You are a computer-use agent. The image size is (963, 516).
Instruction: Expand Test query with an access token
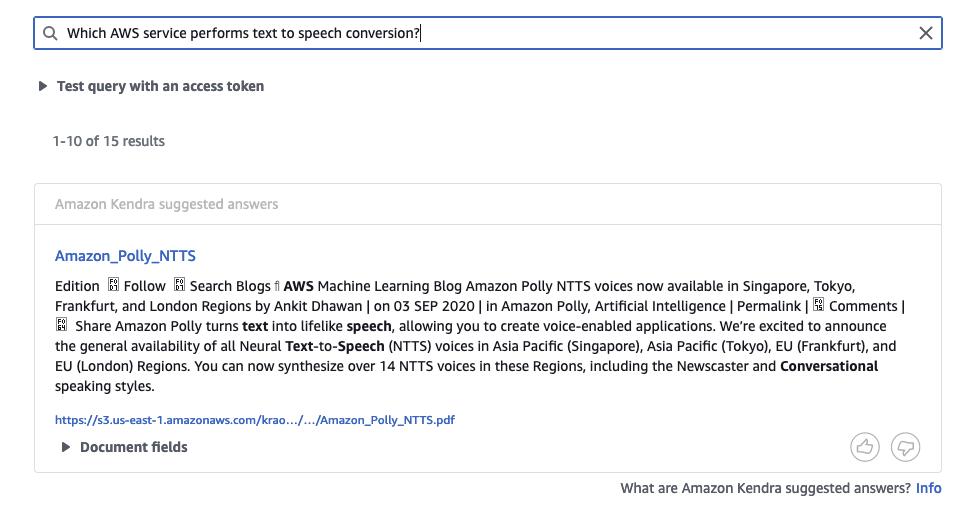coord(43,86)
